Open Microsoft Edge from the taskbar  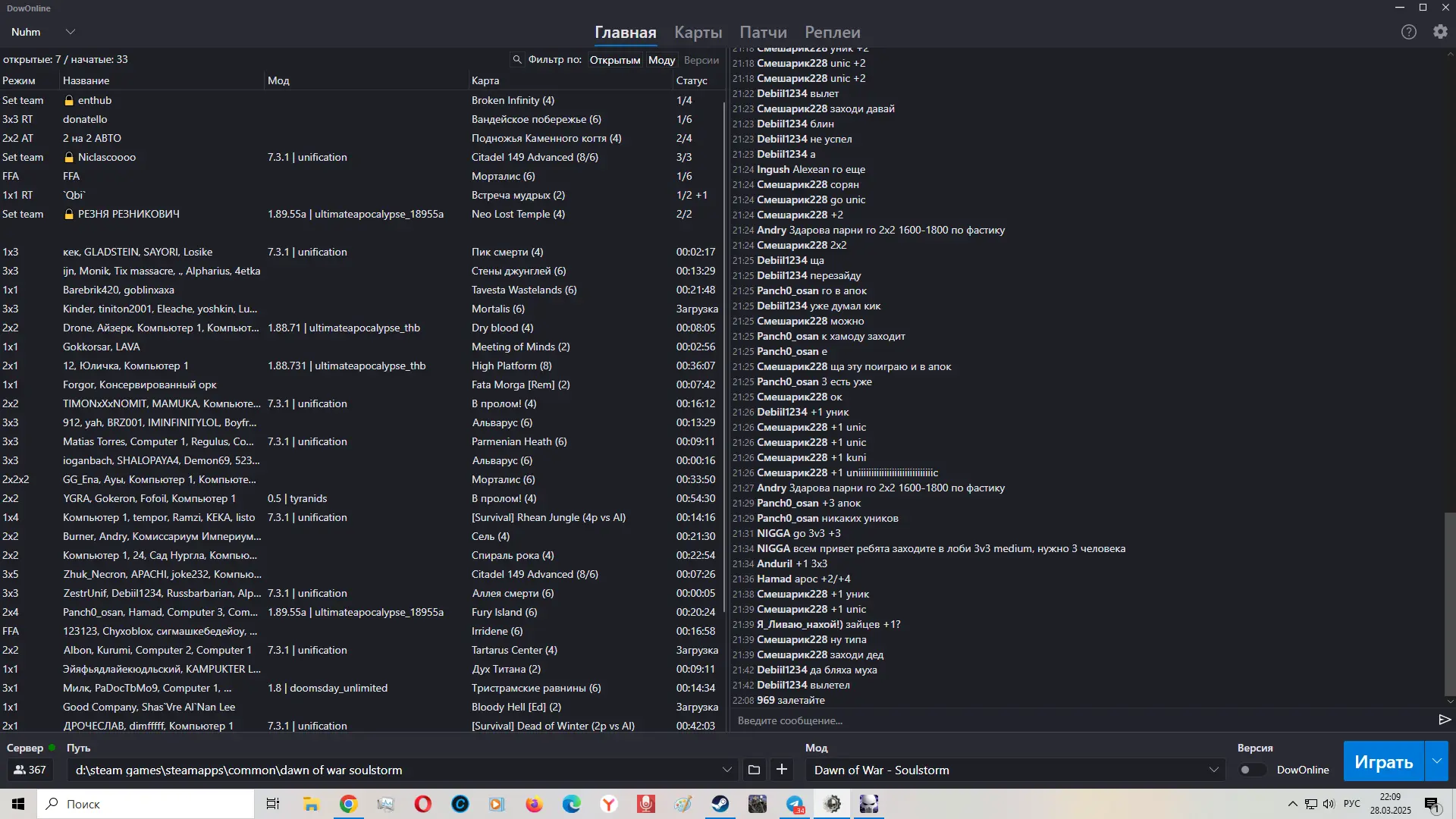coord(571,804)
